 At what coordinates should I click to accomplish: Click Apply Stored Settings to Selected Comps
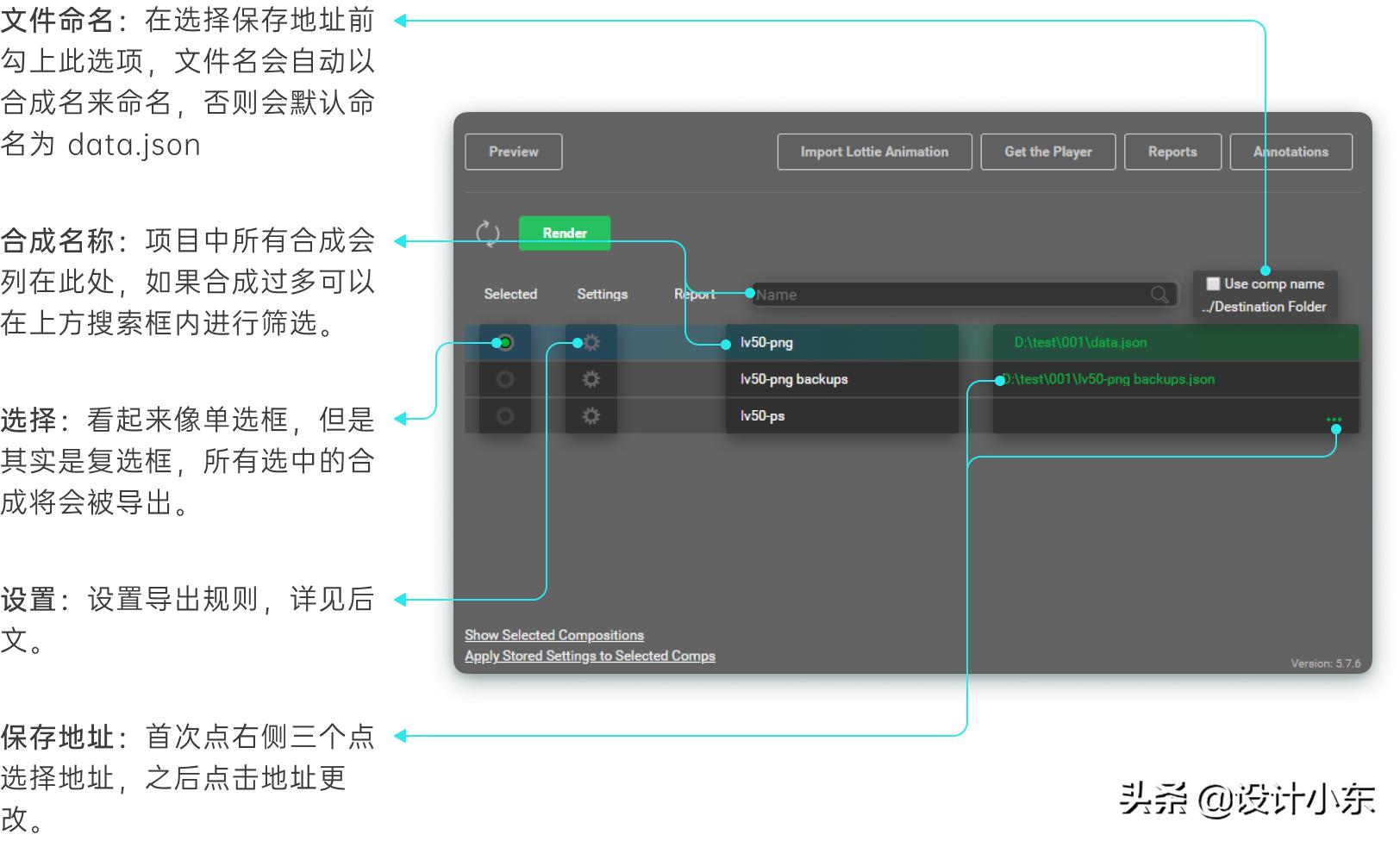pyautogui.click(x=590, y=656)
